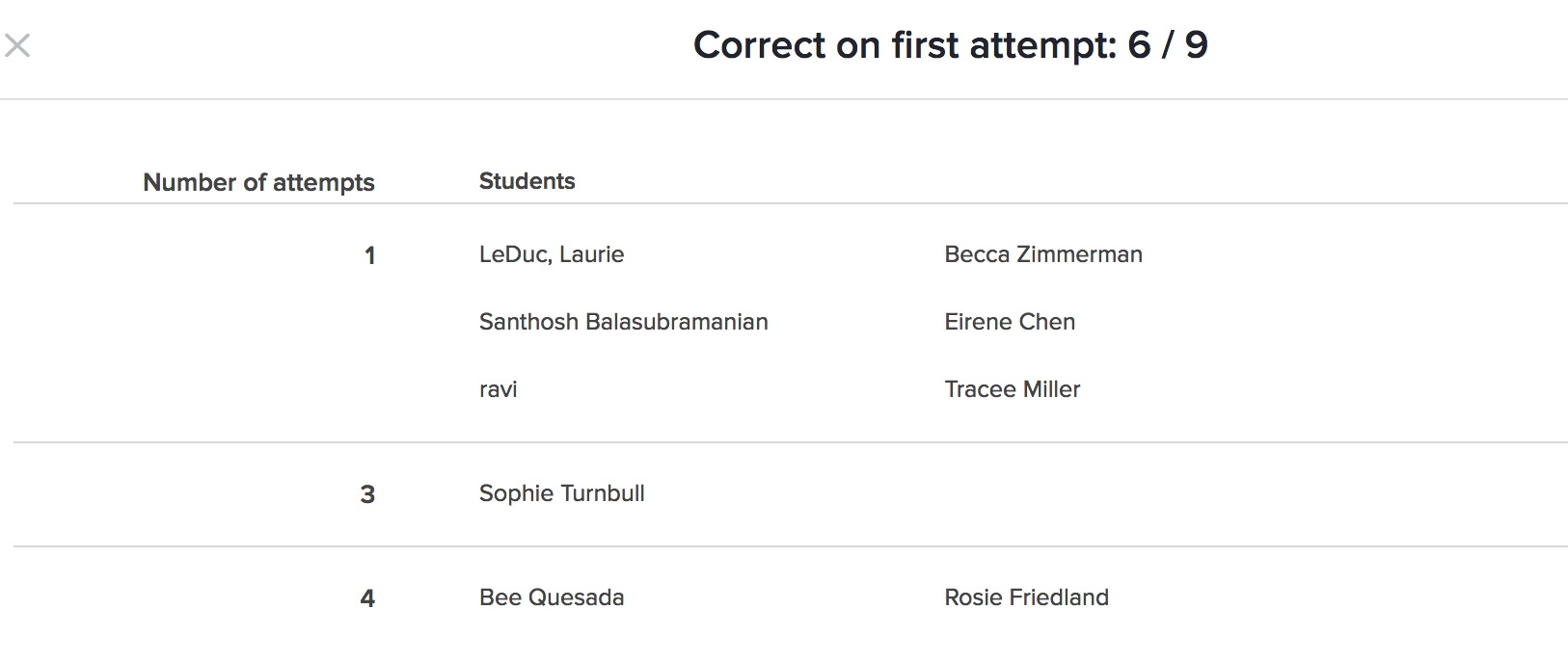The image size is (1568, 663).
Task: Choose Tracee Miller from one-attempt group
Action: click(x=1012, y=389)
